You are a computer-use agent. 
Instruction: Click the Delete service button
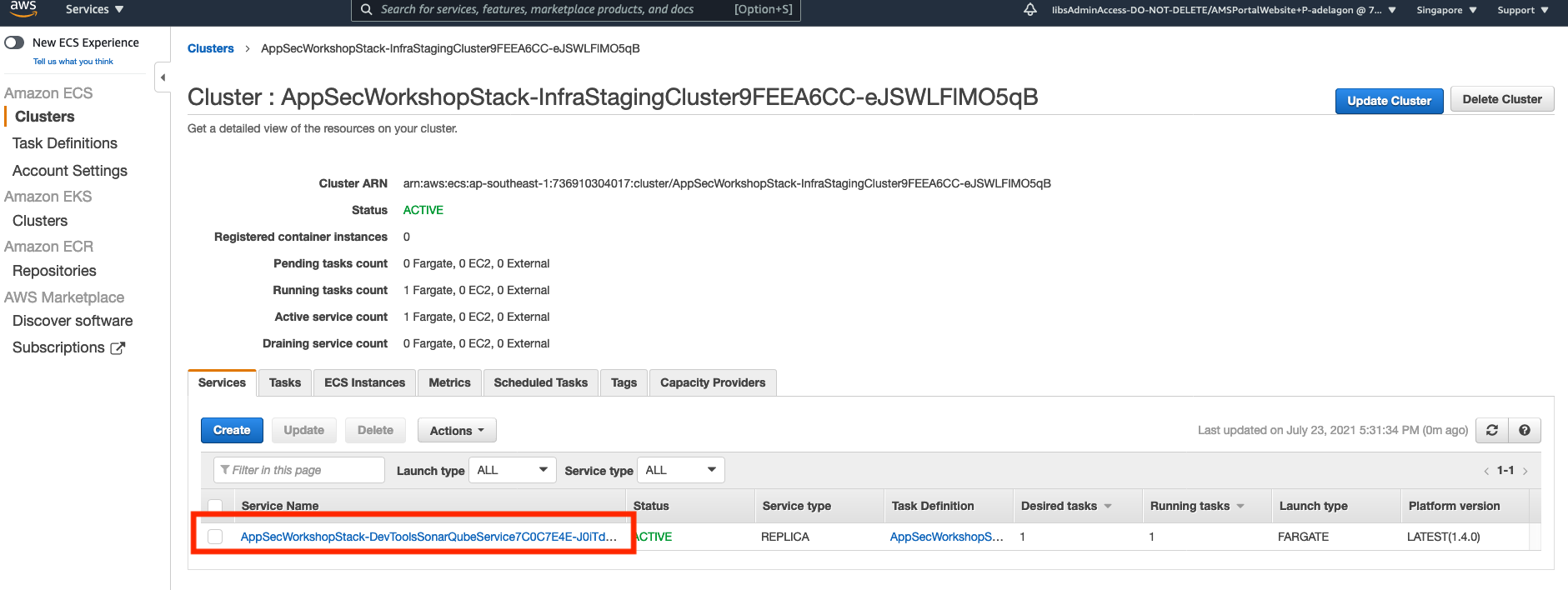pos(375,430)
